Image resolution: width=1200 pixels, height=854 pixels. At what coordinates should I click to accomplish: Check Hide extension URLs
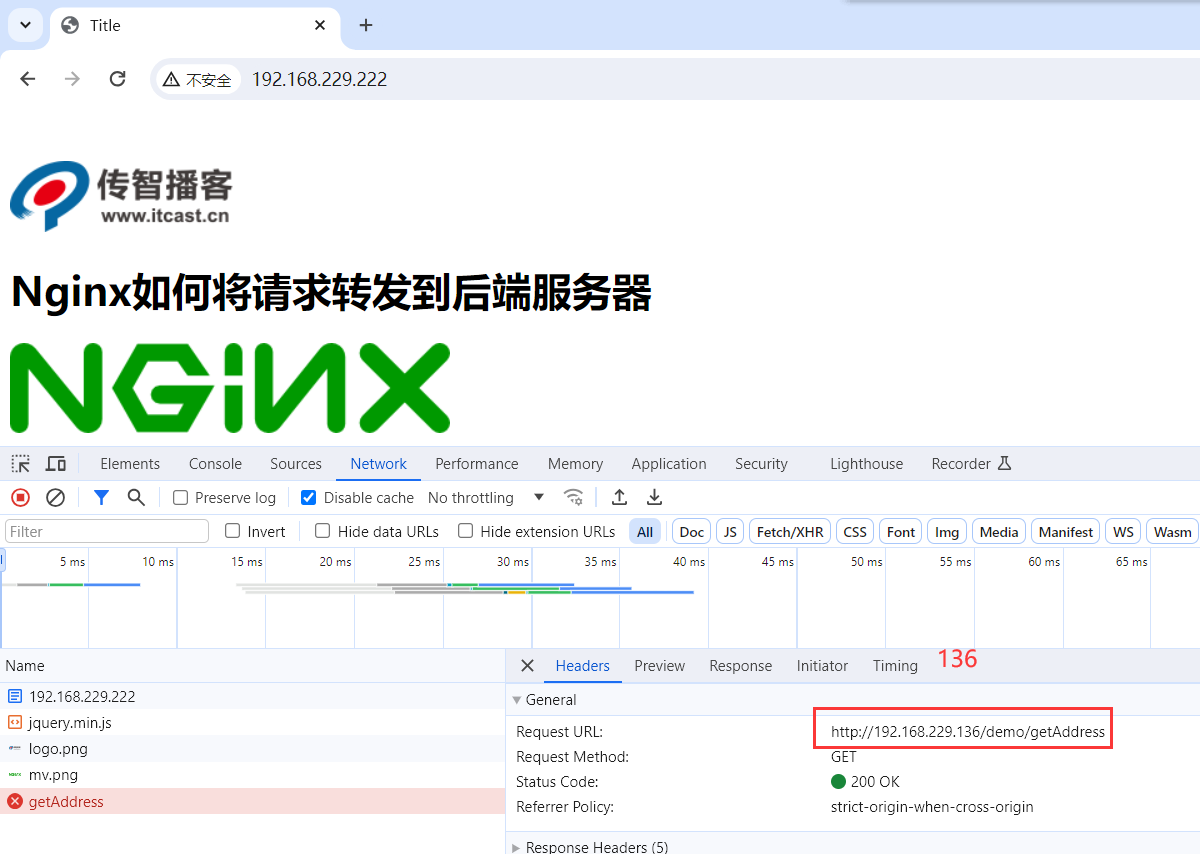(x=465, y=531)
